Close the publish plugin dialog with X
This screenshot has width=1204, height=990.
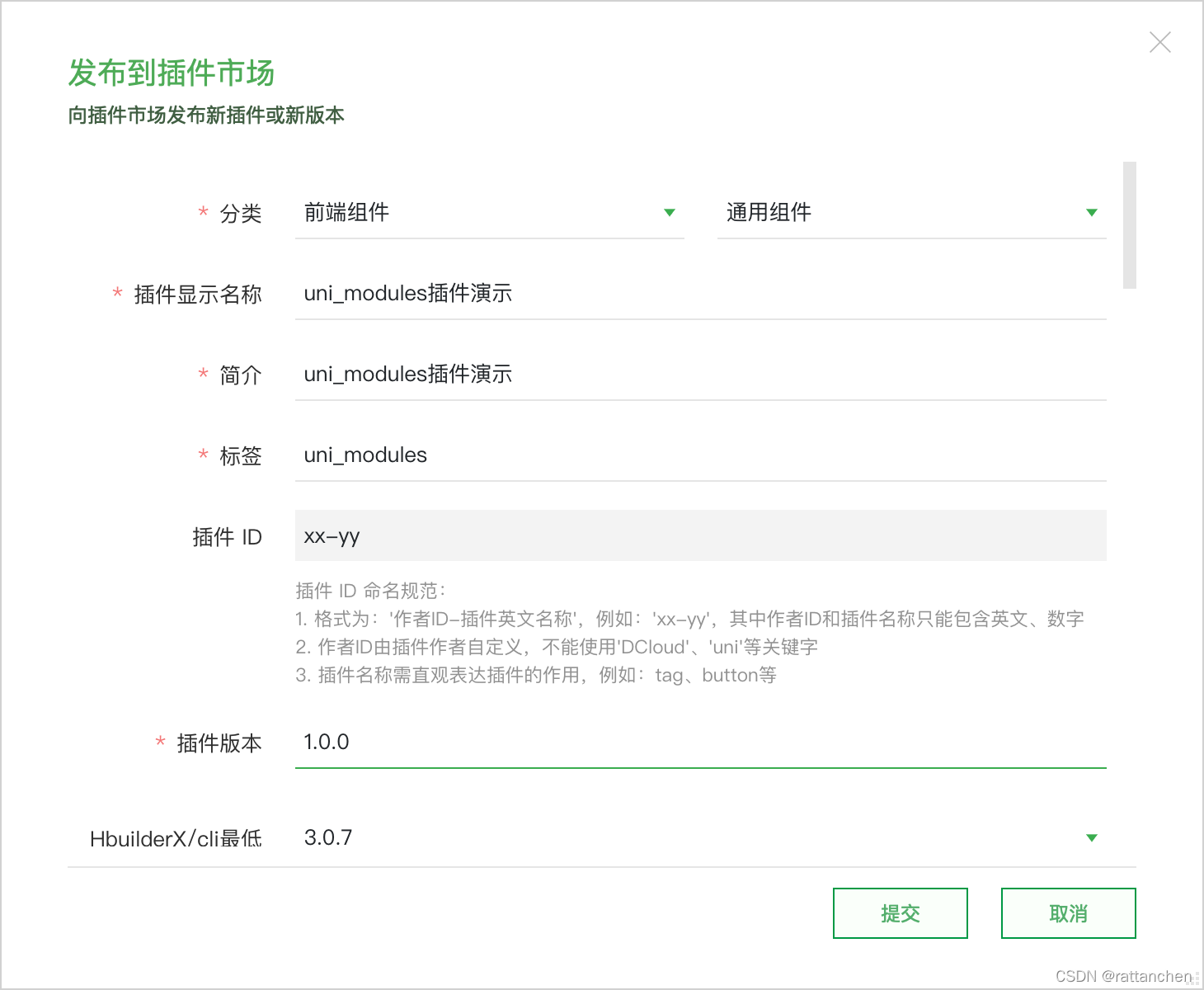[x=1159, y=42]
